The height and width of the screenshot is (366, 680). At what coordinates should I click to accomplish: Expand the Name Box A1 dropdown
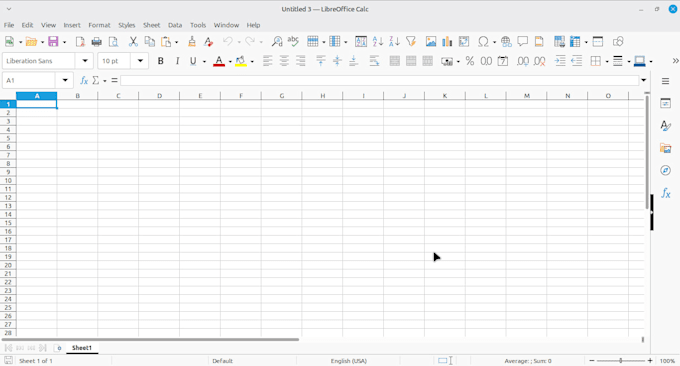pyautogui.click(x=65, y=80)
